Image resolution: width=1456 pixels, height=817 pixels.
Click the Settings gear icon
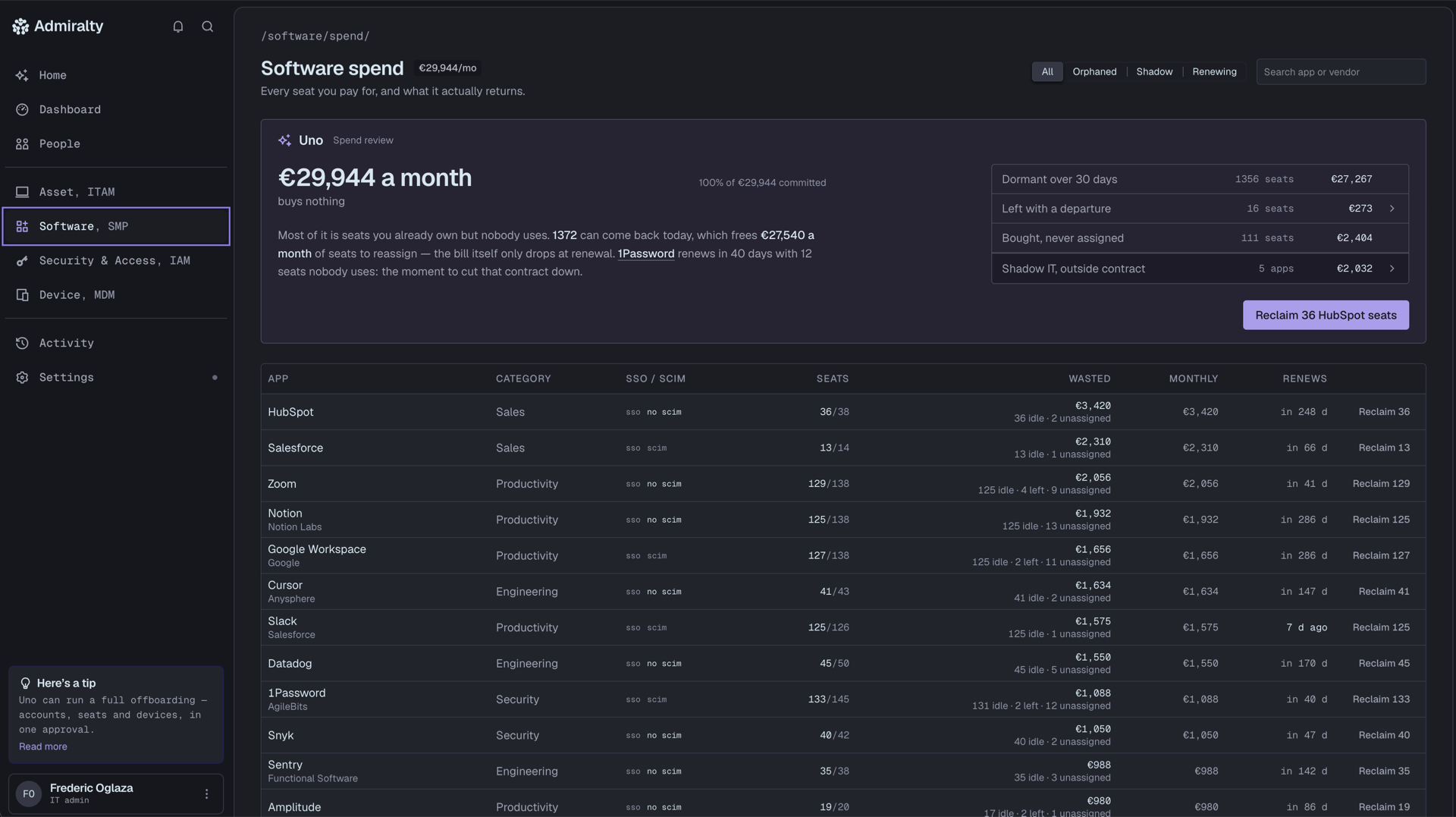pyautogui.click(x=22, y=377)
